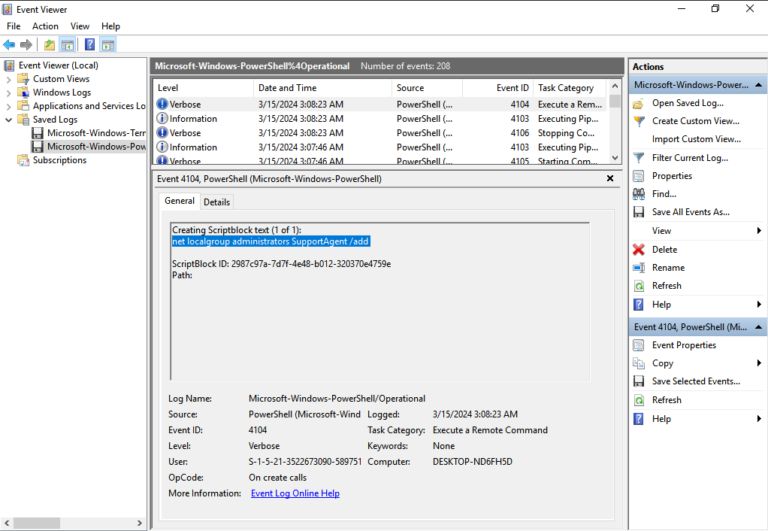Screen dimensions: 768x531
Task: Open the View menu in menu bar
Action: pos(80,26)
